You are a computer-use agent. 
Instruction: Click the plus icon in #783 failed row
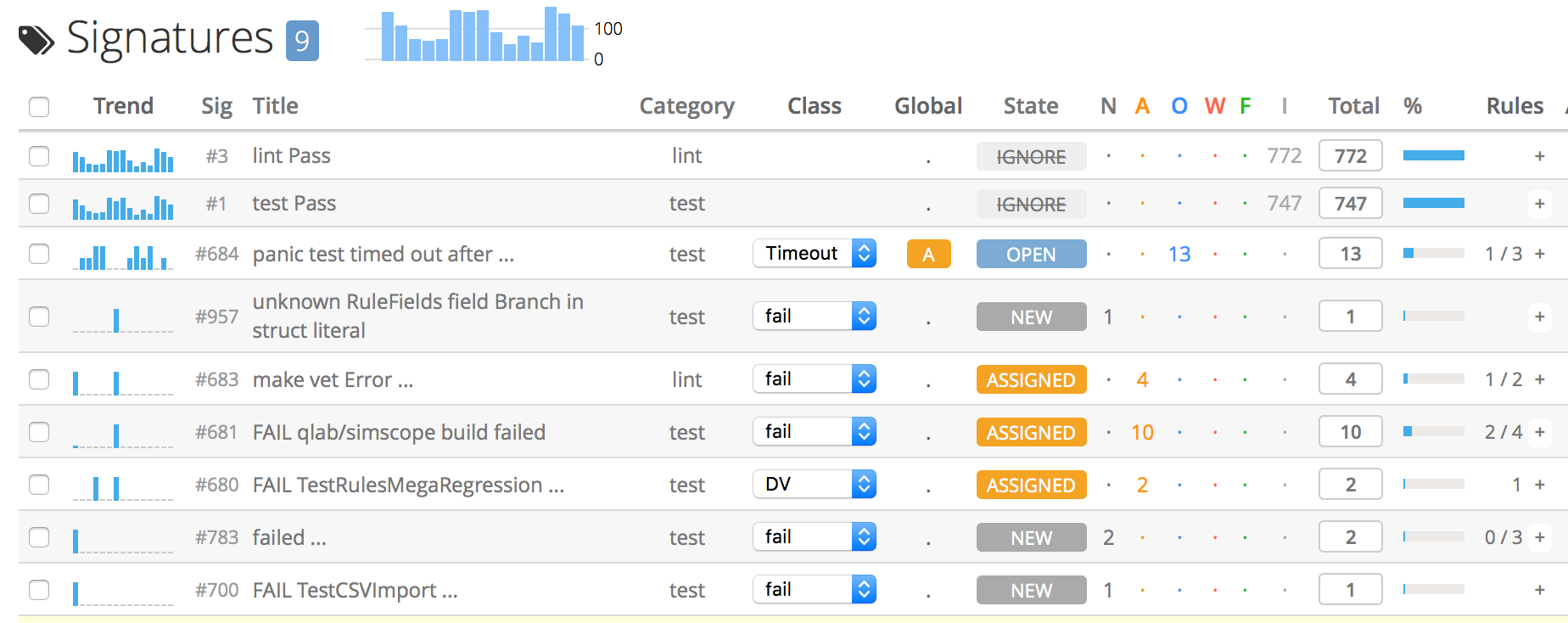pos(1539,537)
